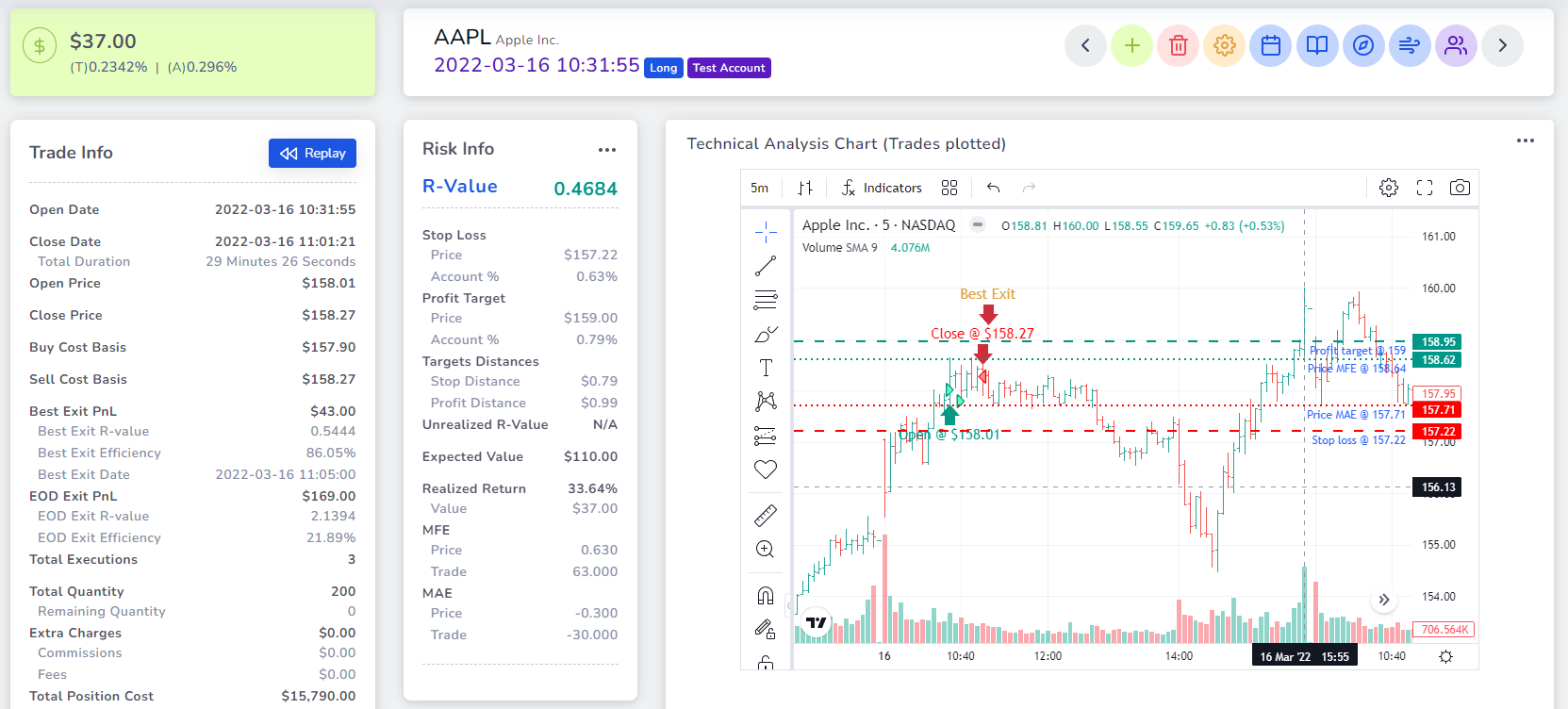Click the dollar sign PnL icon

pos(40,45)
